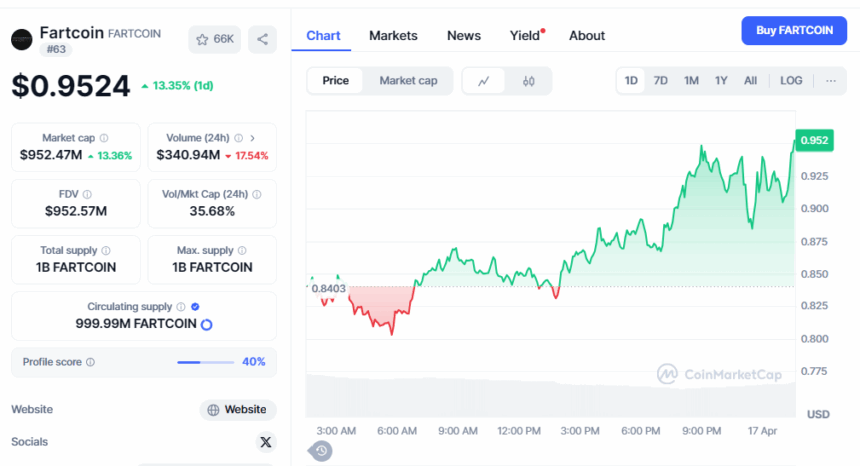
Task: Open Total supply info icon
Action: pyautogui.click(x=106, y=251)
